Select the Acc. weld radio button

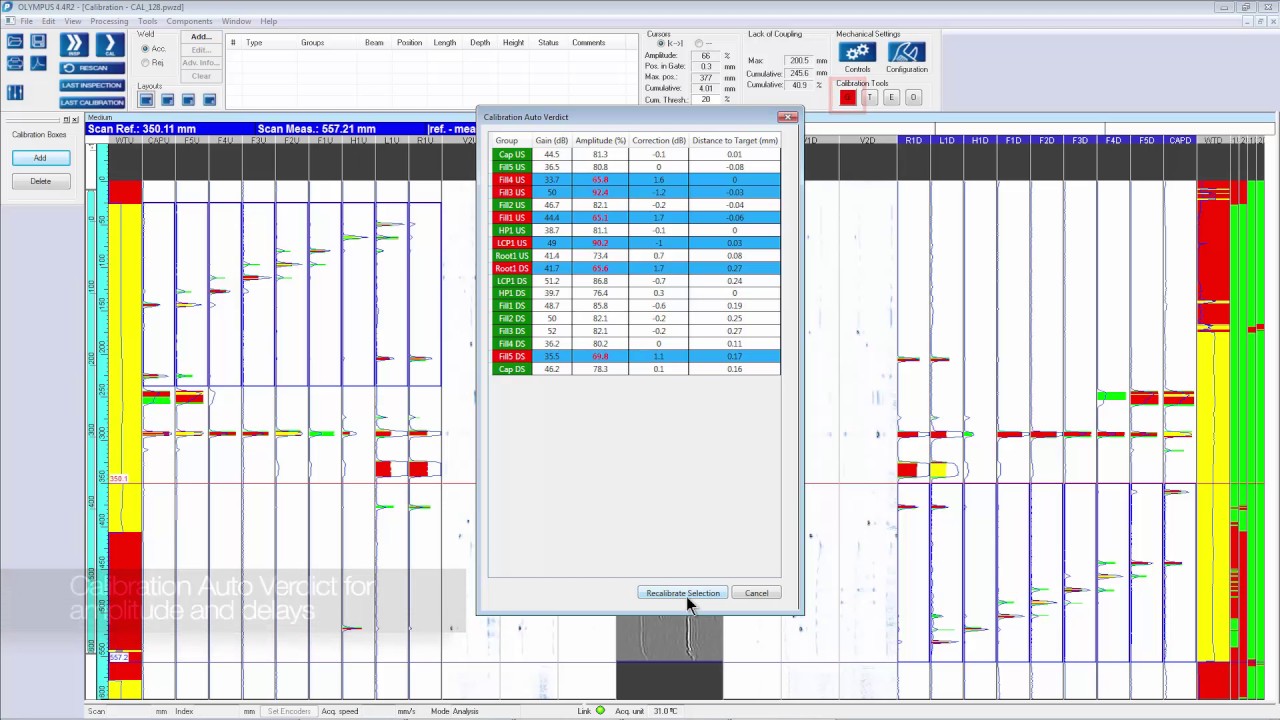pyautogui.click(x=145, y=48)
